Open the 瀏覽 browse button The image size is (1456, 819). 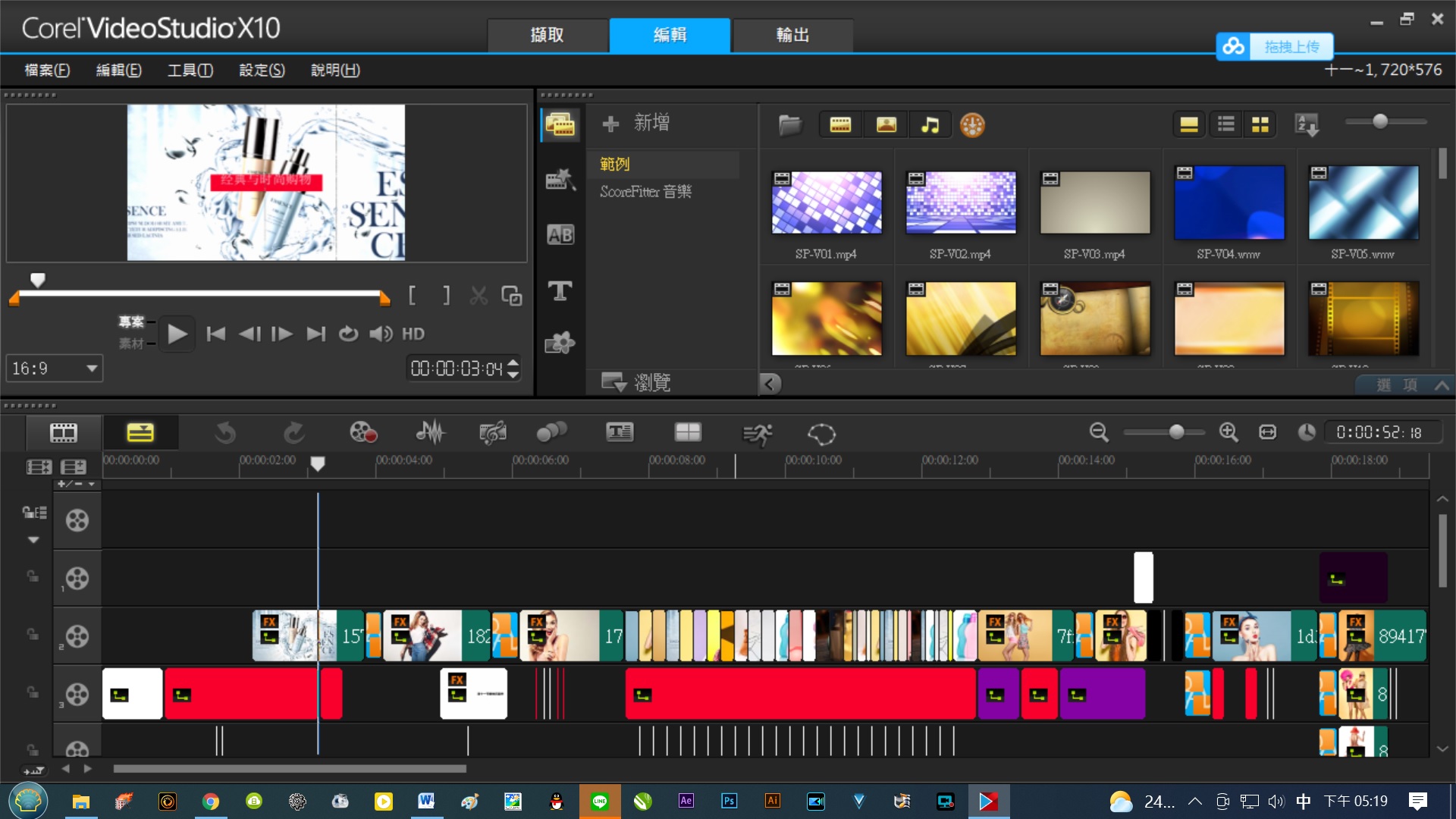[635, 381]
